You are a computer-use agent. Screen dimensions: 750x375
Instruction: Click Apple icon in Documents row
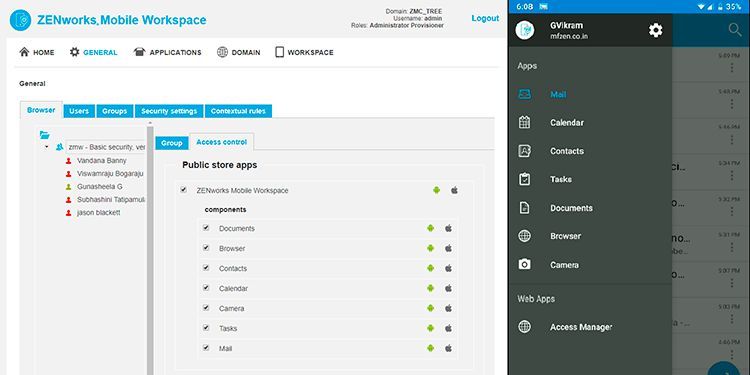[449, 228]
